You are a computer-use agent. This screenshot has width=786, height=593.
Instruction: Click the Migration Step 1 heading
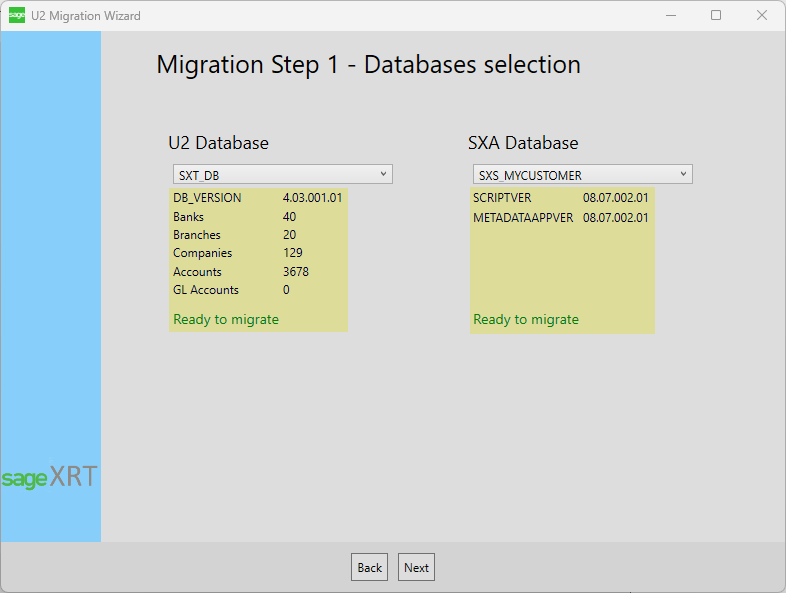click(368, 65)
